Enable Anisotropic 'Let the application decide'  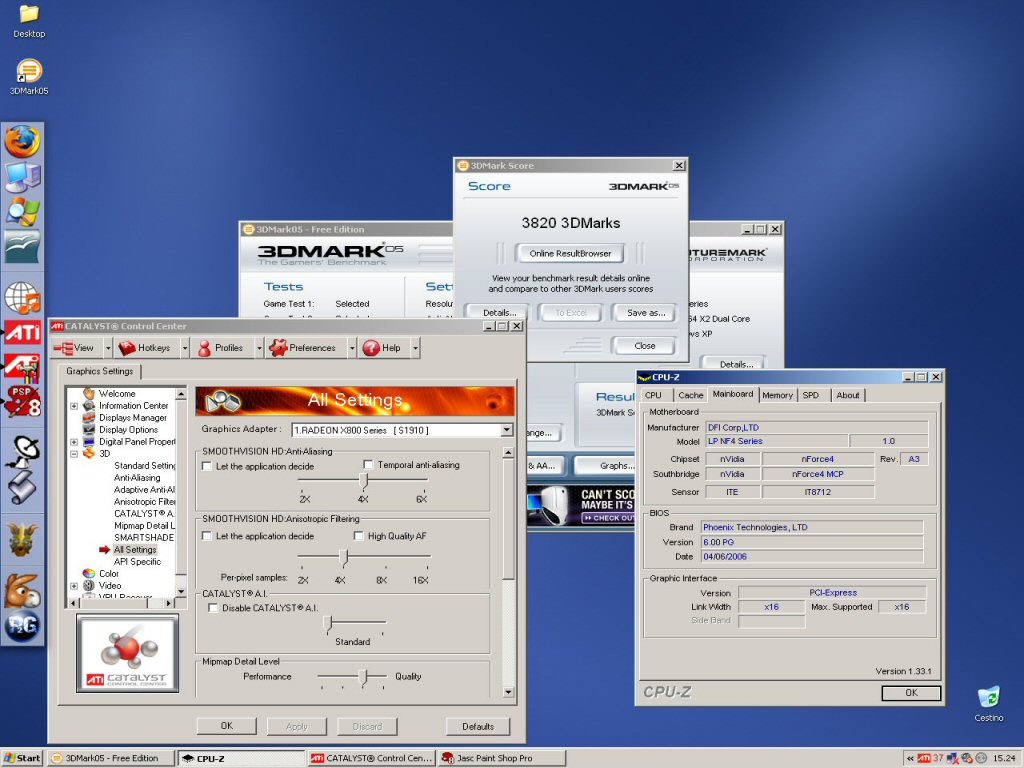207,536
